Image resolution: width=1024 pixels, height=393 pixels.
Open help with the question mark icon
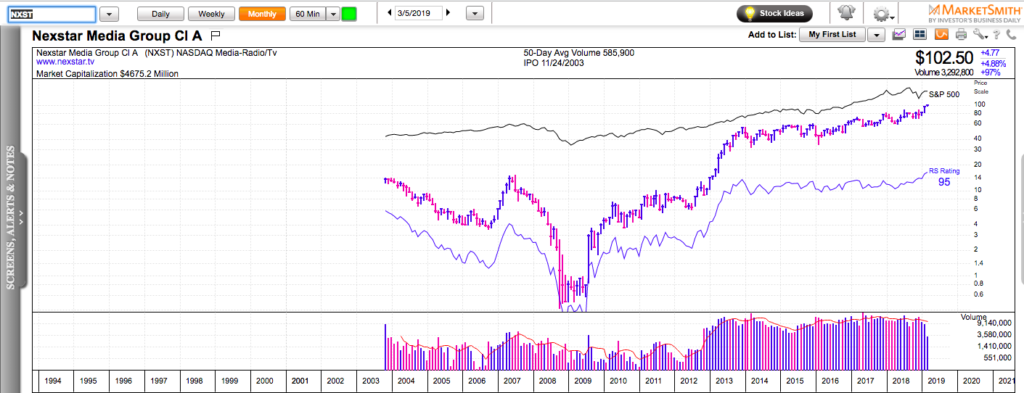pyautogui.click(x=997, y=35)
